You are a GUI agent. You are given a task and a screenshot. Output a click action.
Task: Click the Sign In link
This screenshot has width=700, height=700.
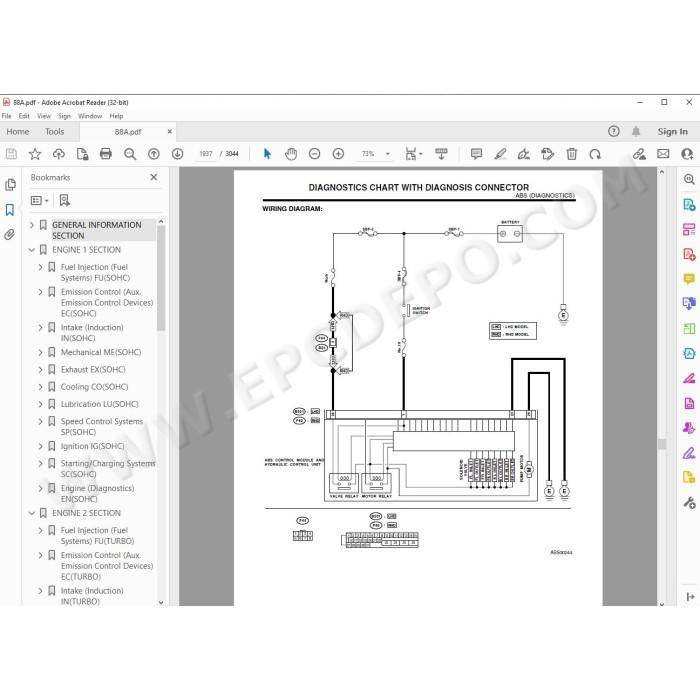coord(672,131)
